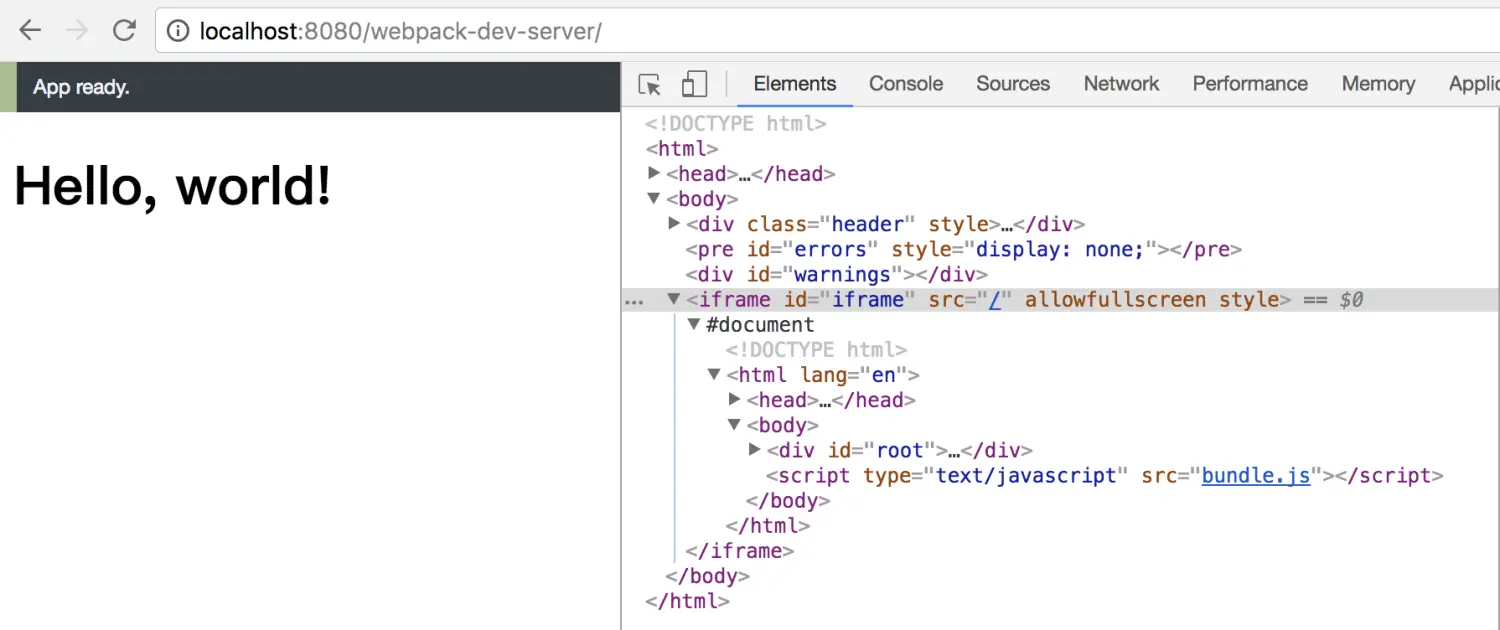The image size is (1500, 630).
Task: Collapse the #document node
Action: tap(695, 324)
